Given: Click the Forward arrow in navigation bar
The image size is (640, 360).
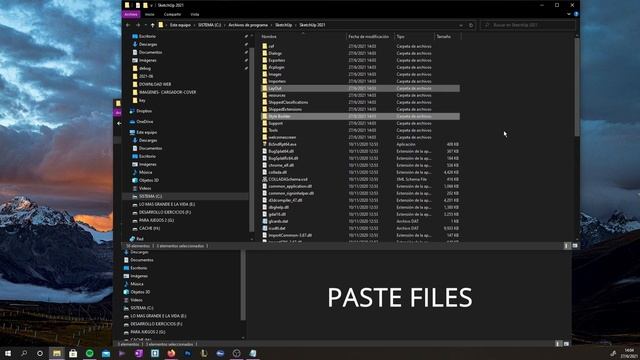Looking at the screenshot, I should point(138,25).
